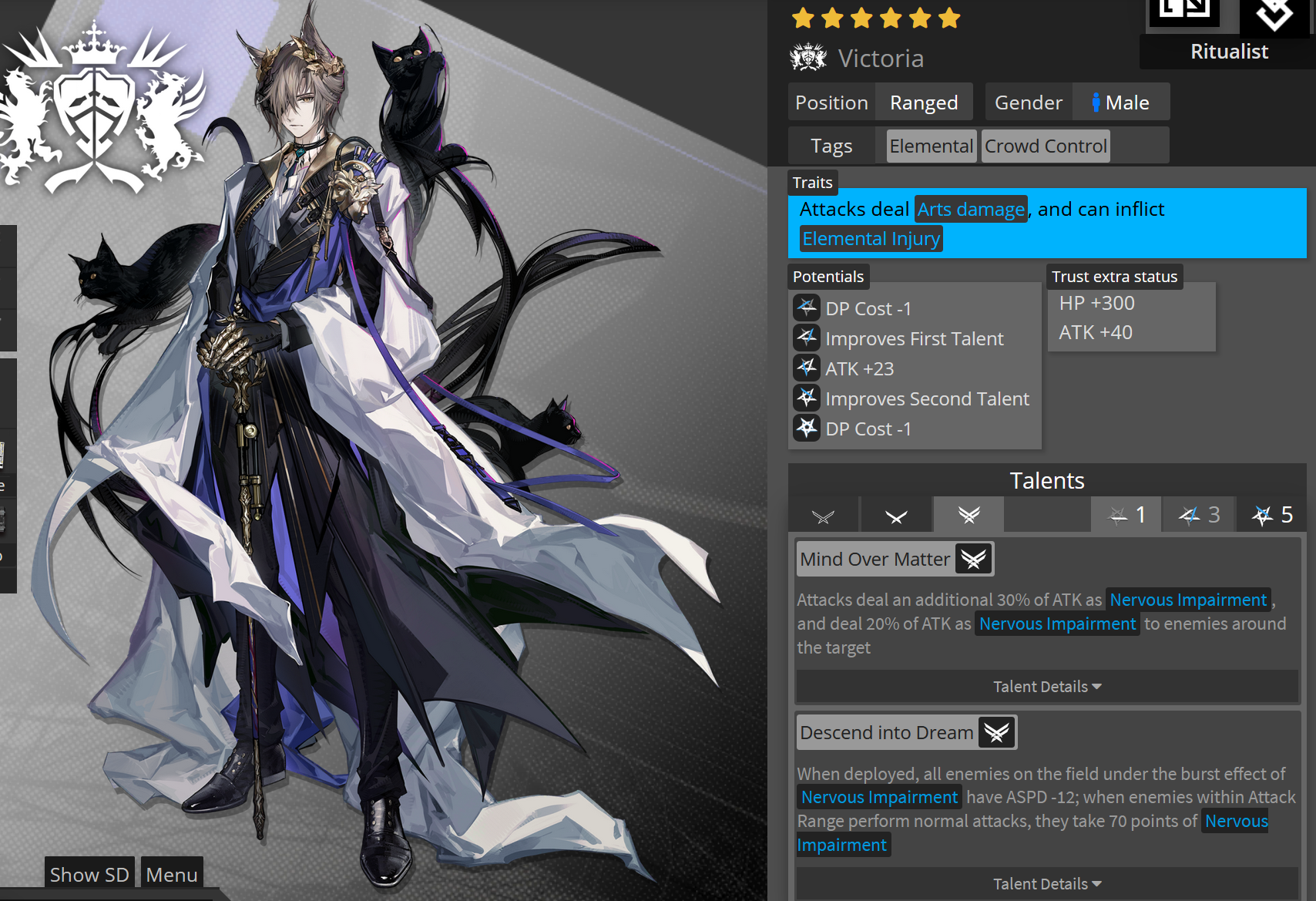Click the Crowd Control tag
Screen dimensions: 1316x901
(x=1046, y=146)
